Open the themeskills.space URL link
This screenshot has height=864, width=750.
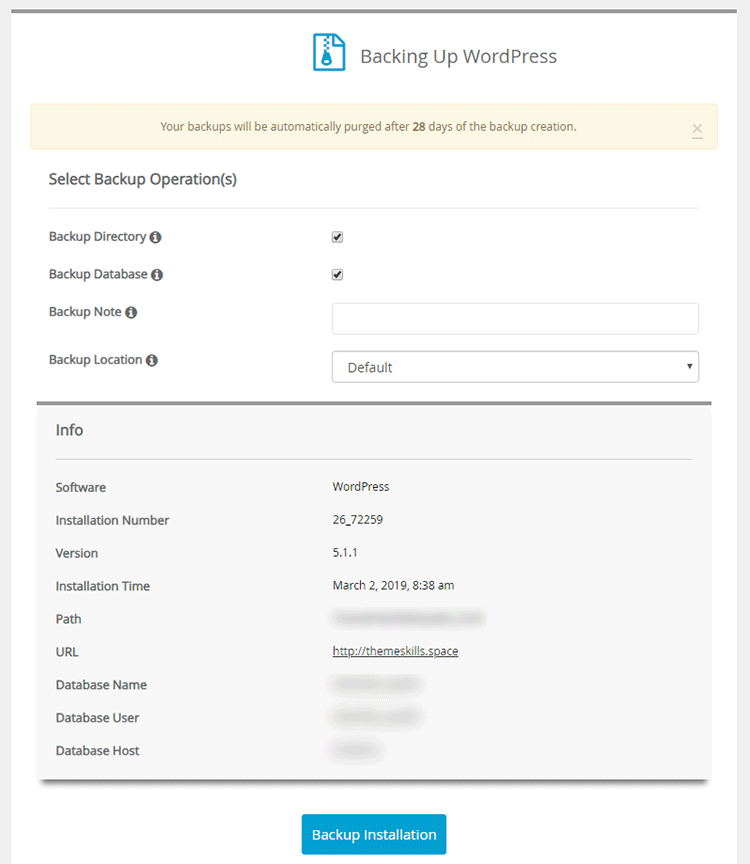coord(395,651)
